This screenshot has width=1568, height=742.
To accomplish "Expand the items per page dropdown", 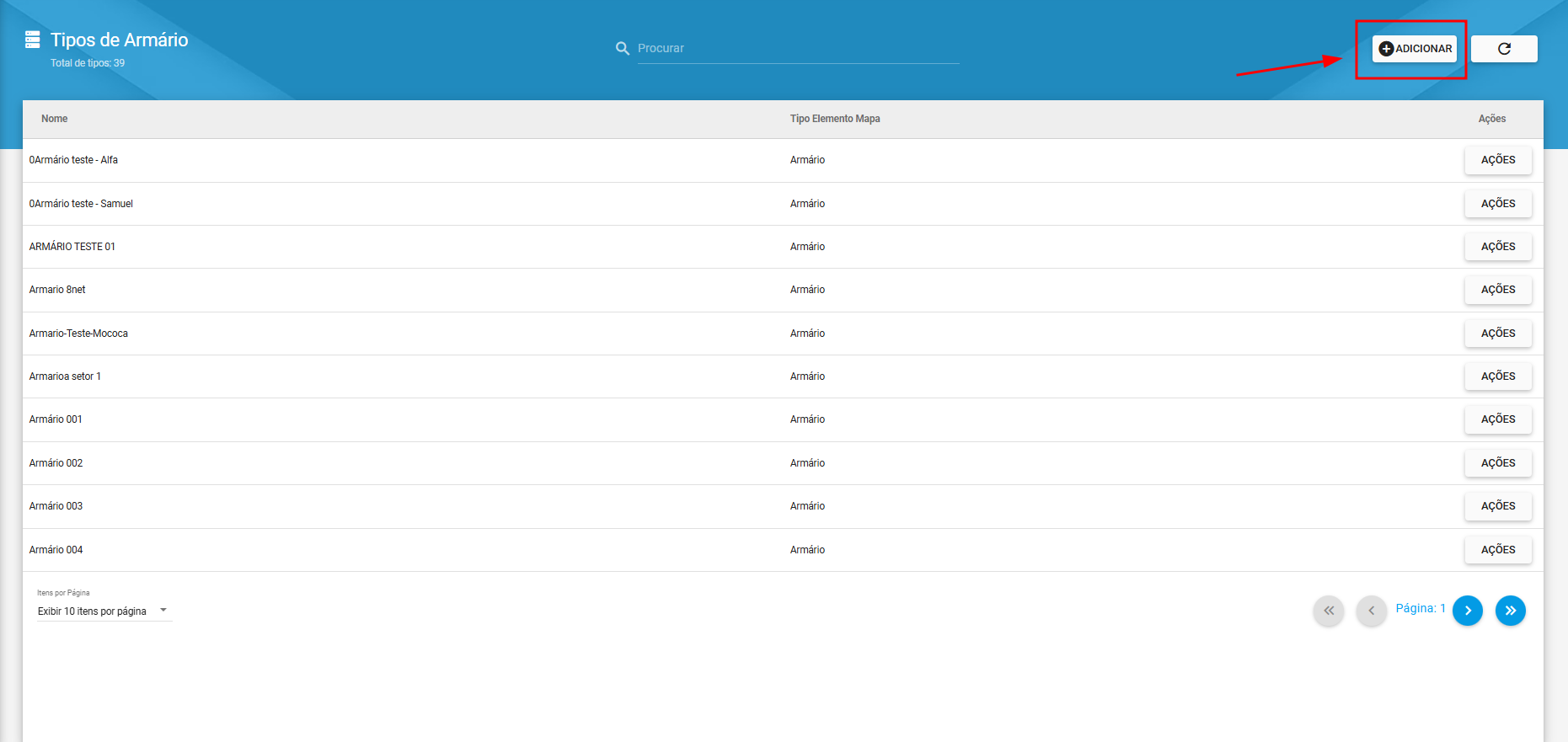I will (x=104, y=611).
